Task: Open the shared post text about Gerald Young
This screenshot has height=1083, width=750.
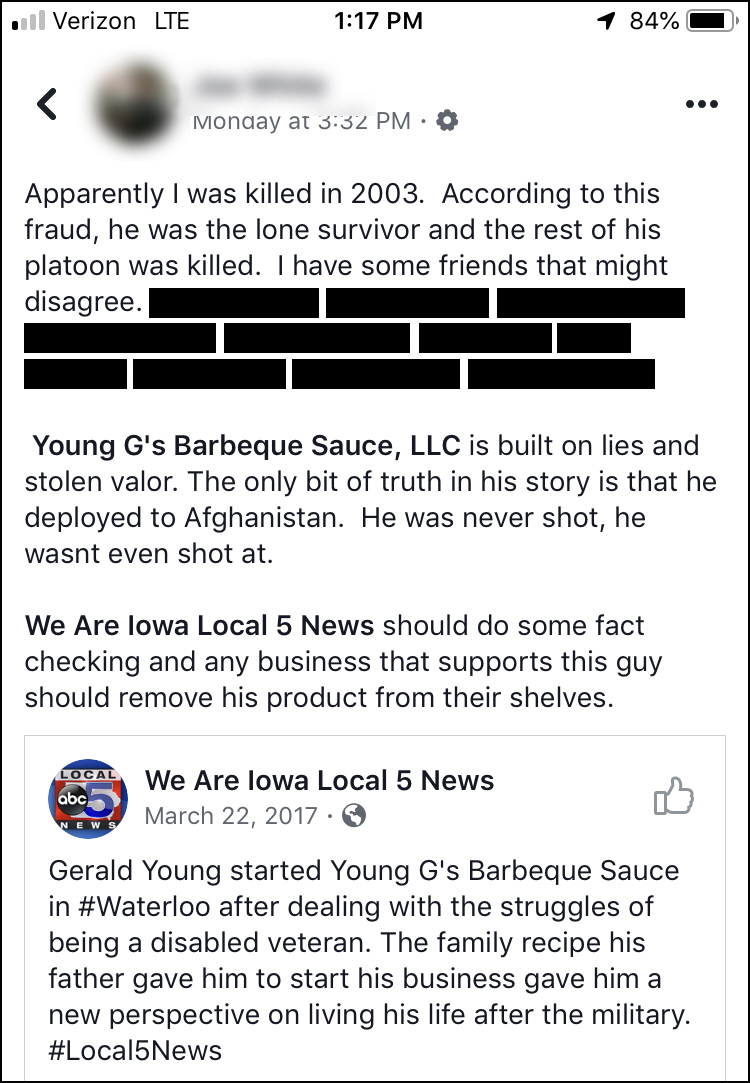Action: click(x=370, y=960)
